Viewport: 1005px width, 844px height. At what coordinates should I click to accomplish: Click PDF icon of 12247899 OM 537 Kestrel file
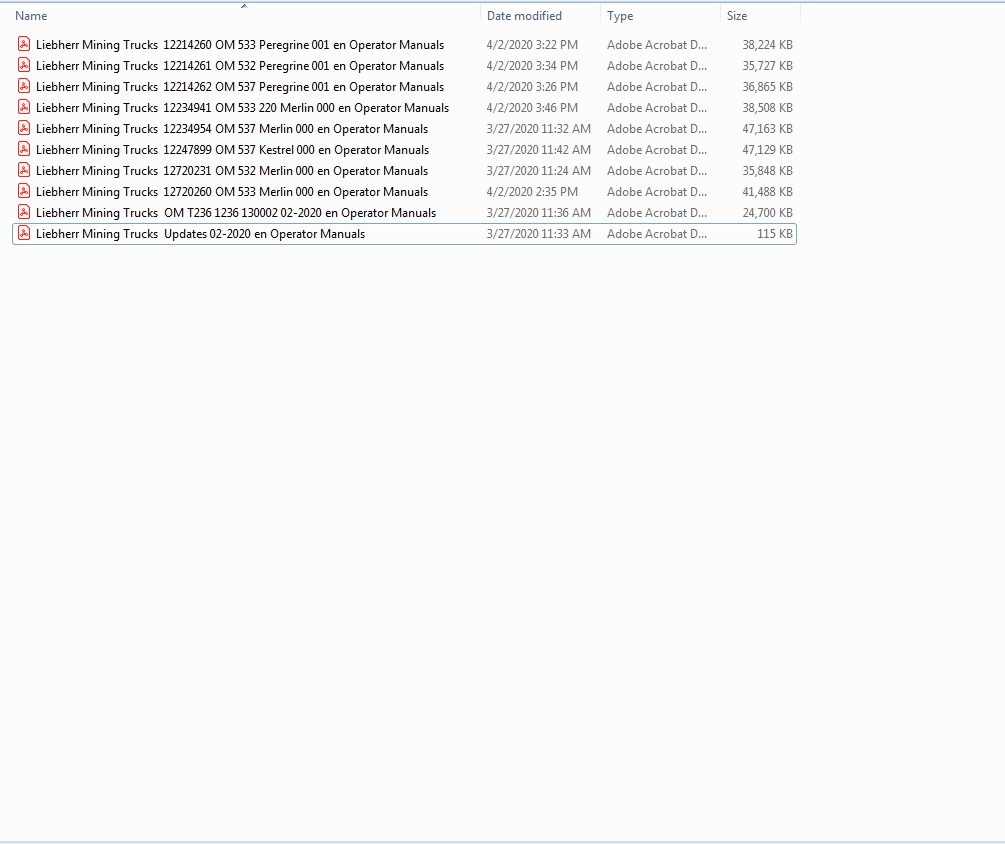coord(24,149)
